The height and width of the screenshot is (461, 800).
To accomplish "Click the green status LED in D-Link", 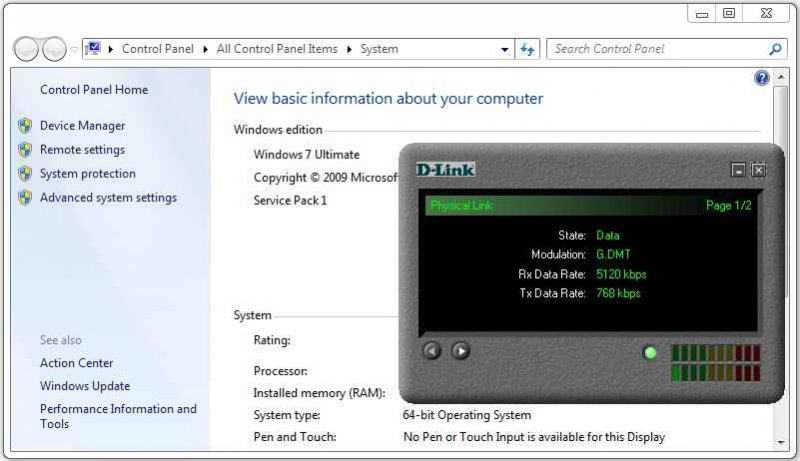I will pos(651,353).
